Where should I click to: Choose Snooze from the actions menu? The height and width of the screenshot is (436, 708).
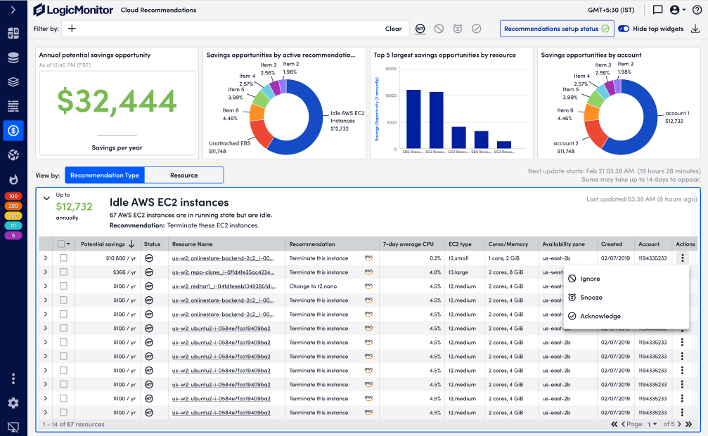590,297
